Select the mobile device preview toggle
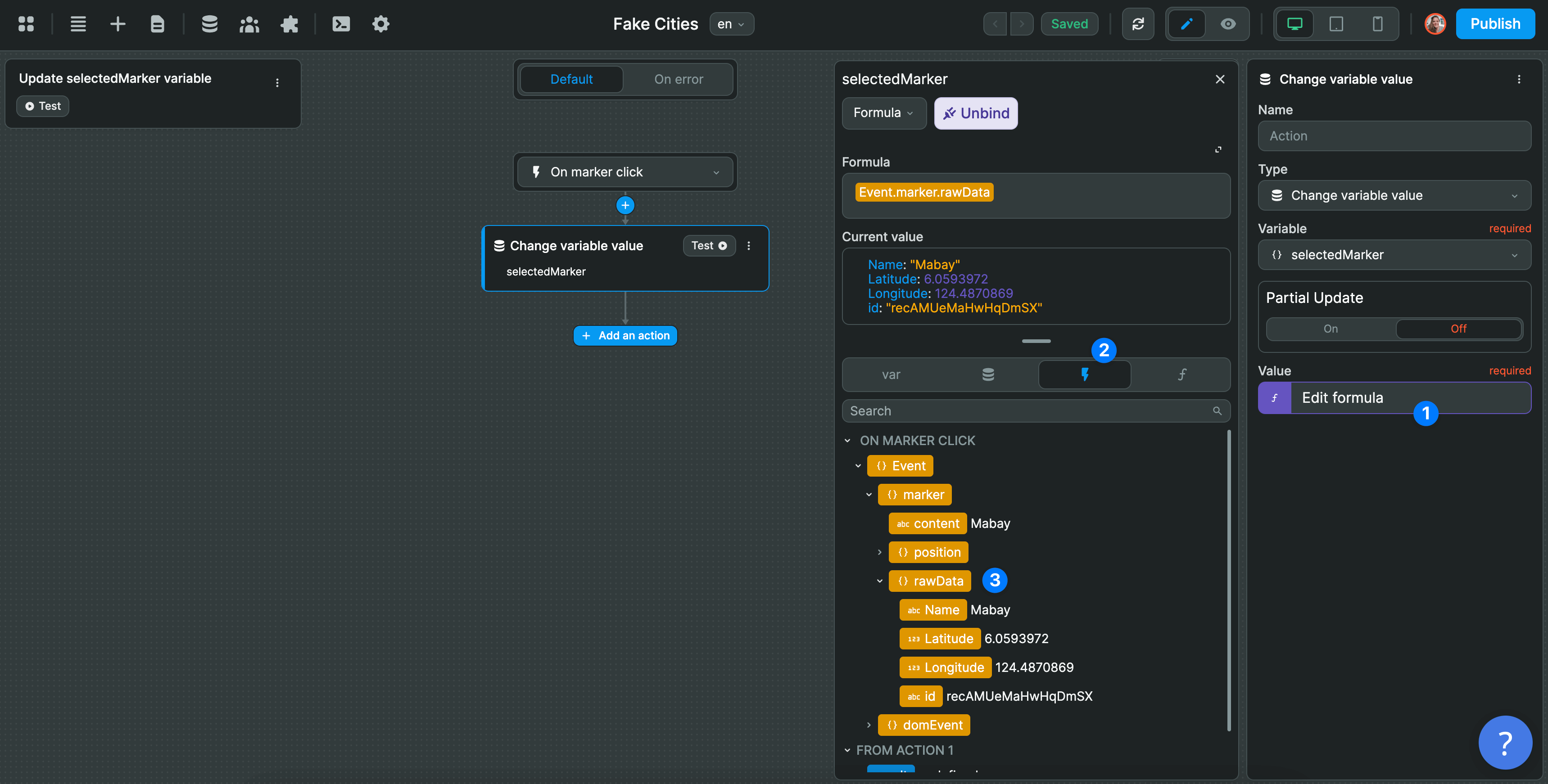The image size is (1548, 784). pyautogui.click(x=1377, y=24)
